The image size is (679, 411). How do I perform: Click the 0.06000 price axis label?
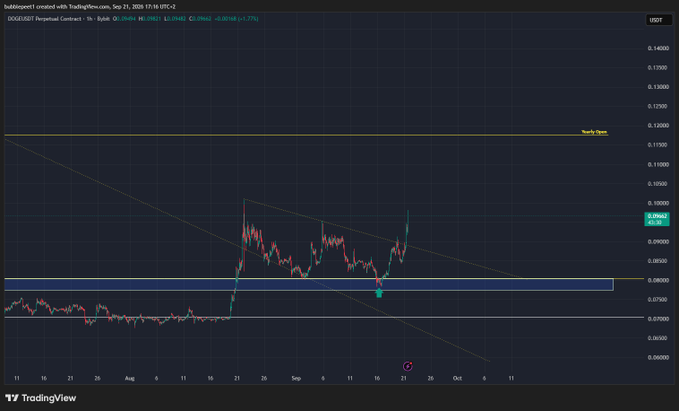658,358
